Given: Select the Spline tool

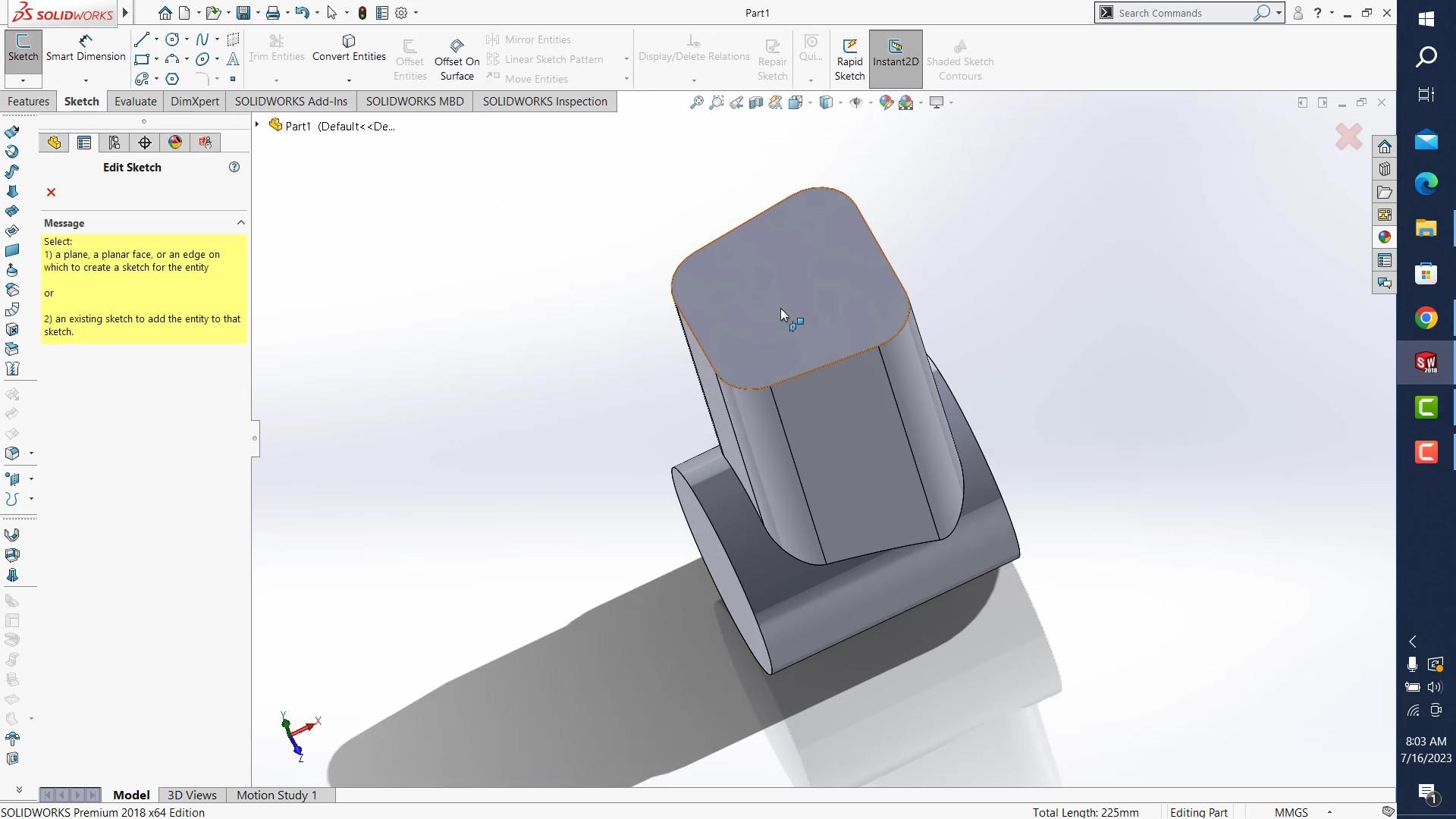Looking at the screenshot, I should click(202, 39).
